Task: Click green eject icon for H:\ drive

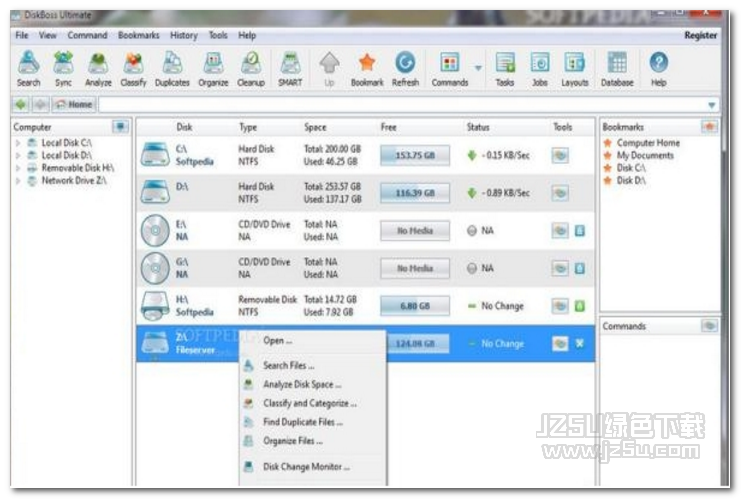Action: click(x=580, y=306)
